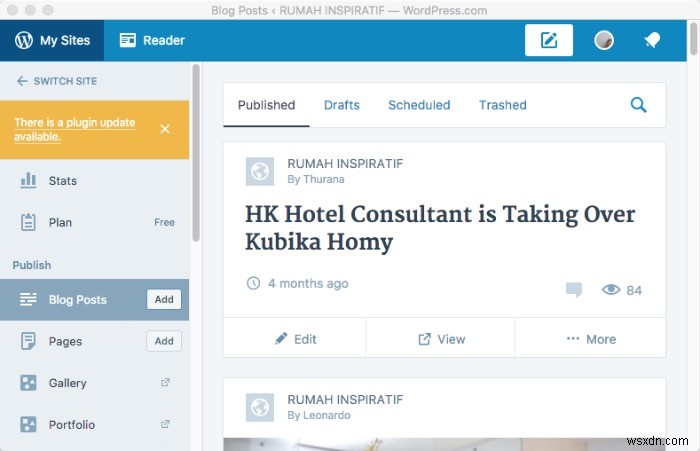The height and width of the screenshot is (451, 700).
Task: View the HK Hotel Consultant post
Action: pyautogui.click(x=441, y=339)
